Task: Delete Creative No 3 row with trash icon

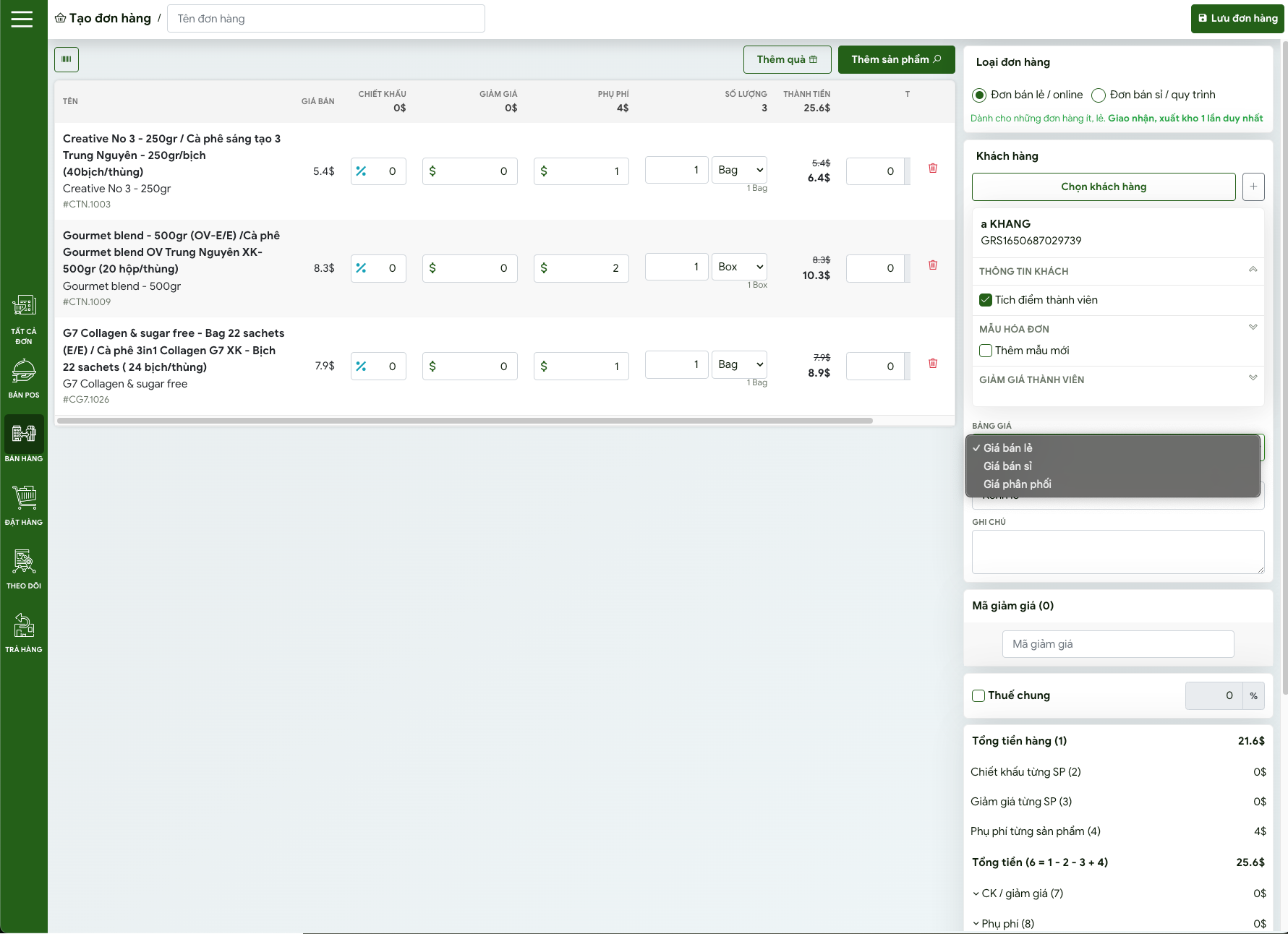Action: (x=933, y=168)
